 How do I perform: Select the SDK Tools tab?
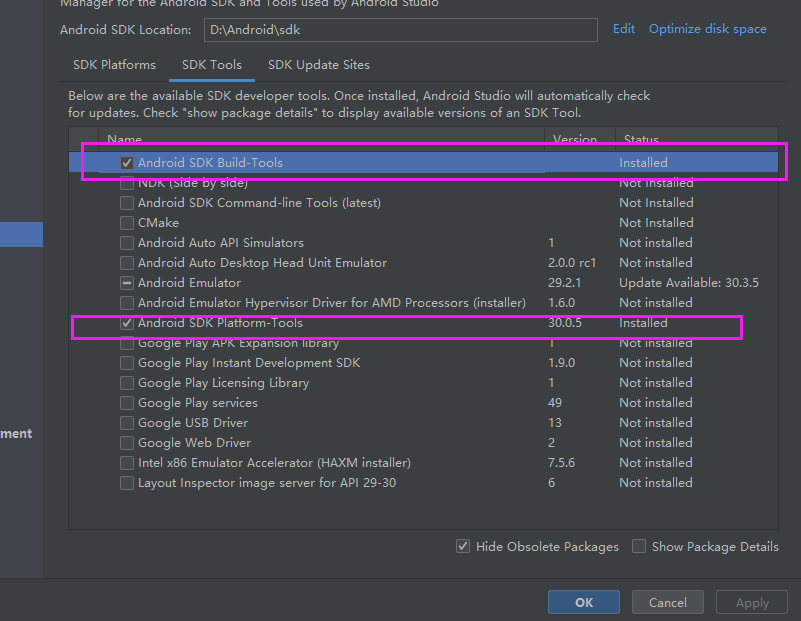(x=212, y=65)
